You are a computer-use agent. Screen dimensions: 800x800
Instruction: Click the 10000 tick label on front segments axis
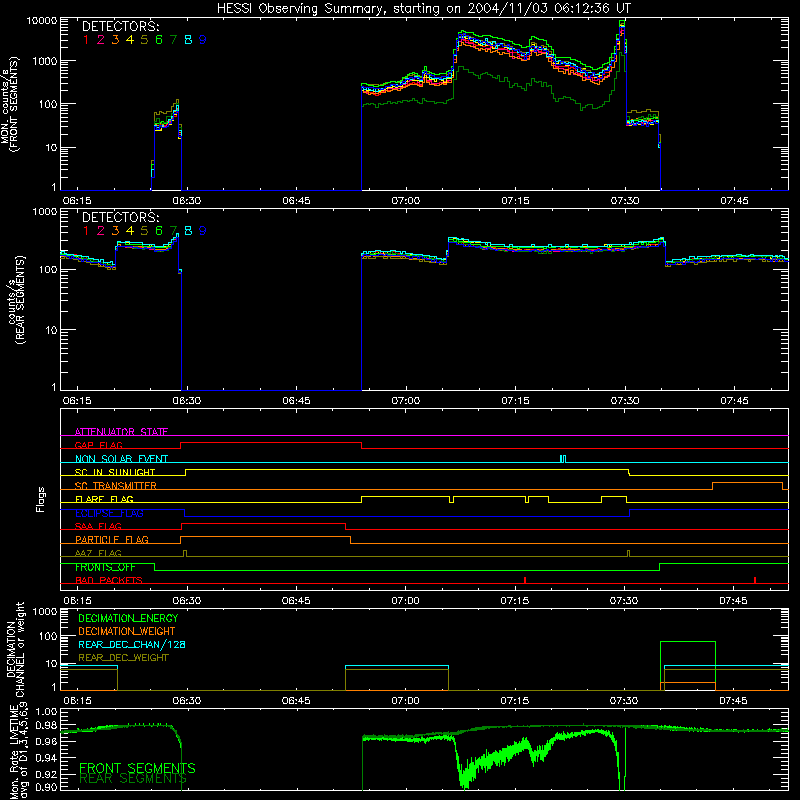42,20
